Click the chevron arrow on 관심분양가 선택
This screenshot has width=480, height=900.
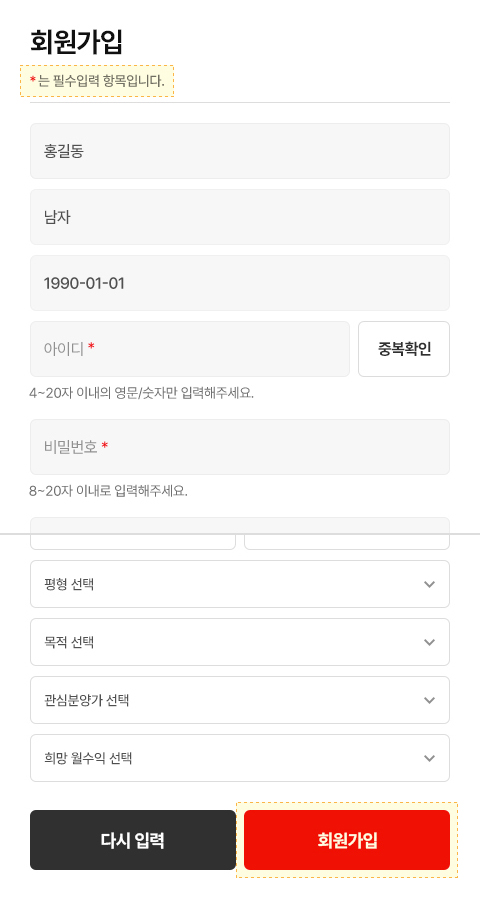pyautogui.click(x=429, y=700)
